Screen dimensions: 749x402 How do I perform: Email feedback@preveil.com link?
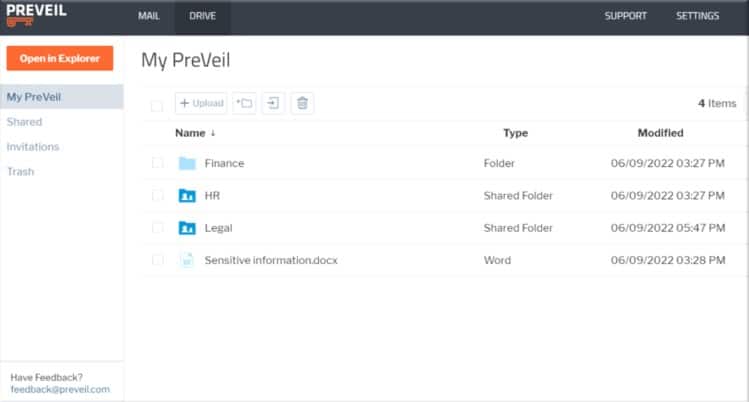click(60, 390)
